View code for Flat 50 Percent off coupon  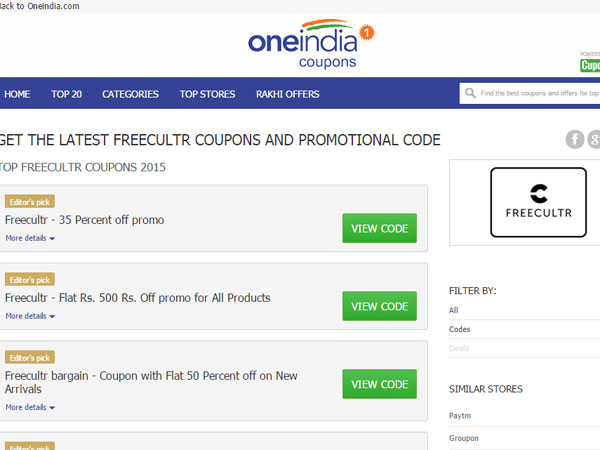[x=379, y=384]
